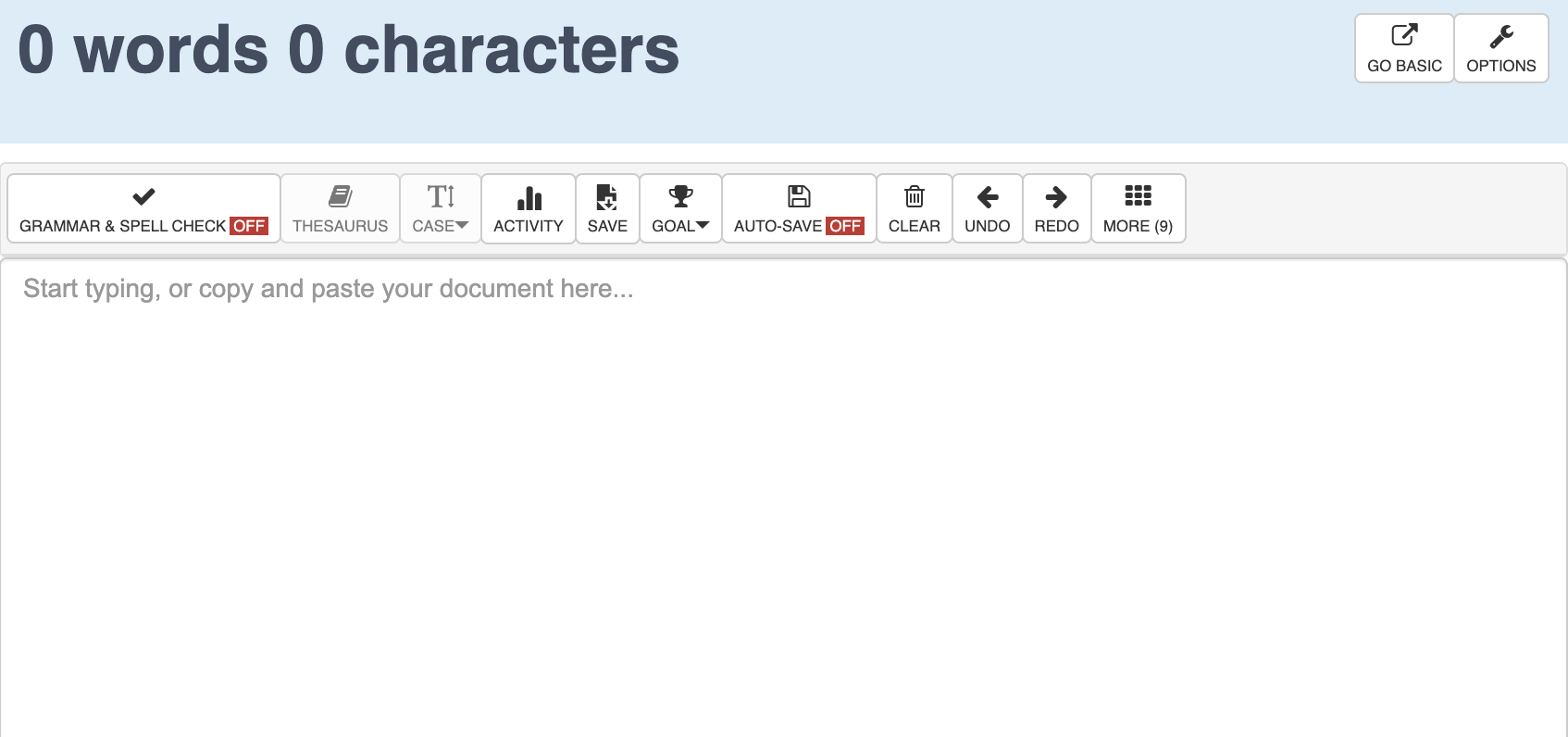1568x737 pixels.
Task: Expand the Case dropdown
Action: (441, 208)
